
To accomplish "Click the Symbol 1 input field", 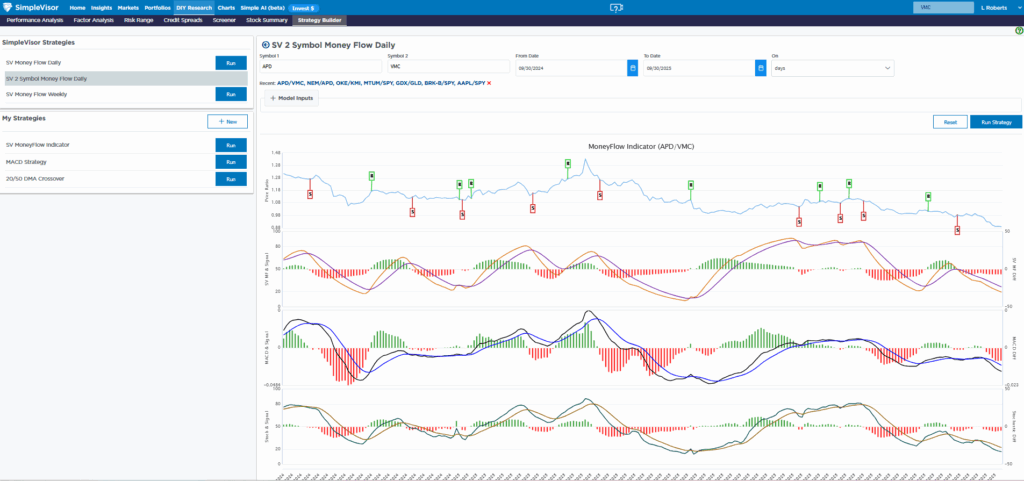I will tap(320, 68).
